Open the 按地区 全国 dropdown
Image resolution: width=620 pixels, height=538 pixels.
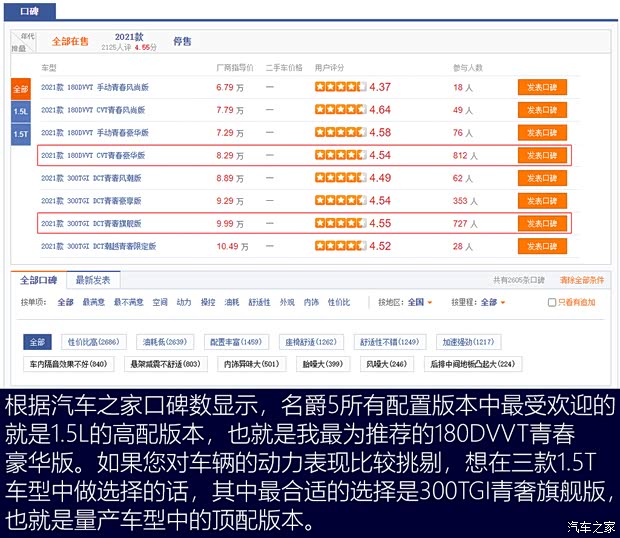click(x=420, y=302)
